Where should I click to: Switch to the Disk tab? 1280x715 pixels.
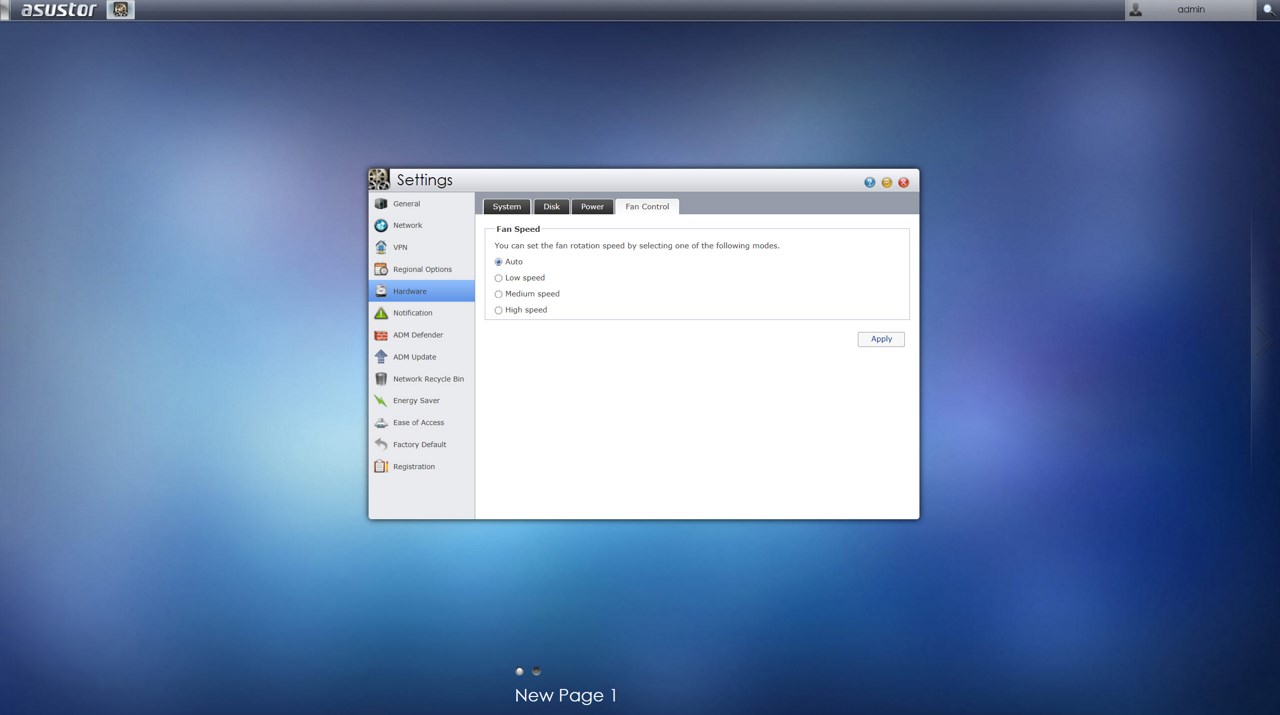point(552,207)
